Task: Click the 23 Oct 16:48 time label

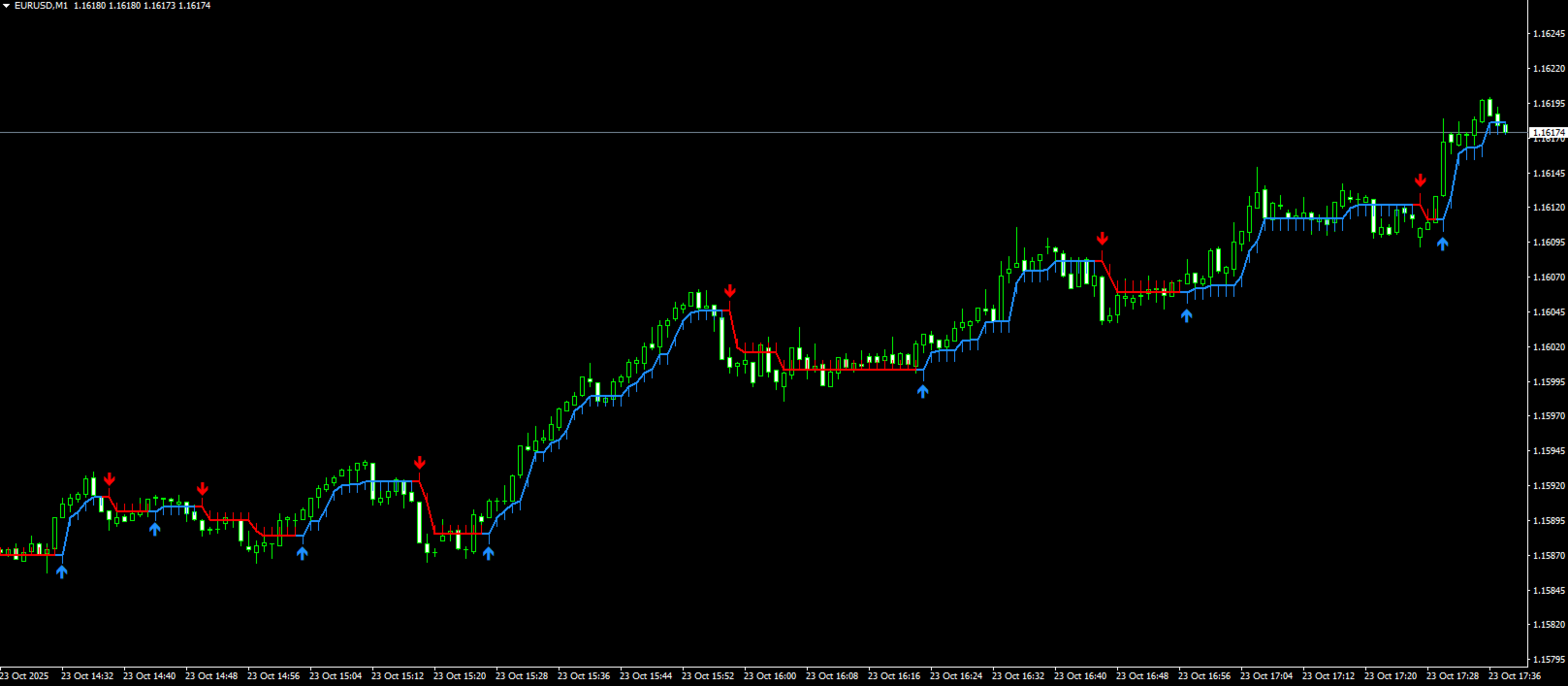Action: coord(1142,676)
